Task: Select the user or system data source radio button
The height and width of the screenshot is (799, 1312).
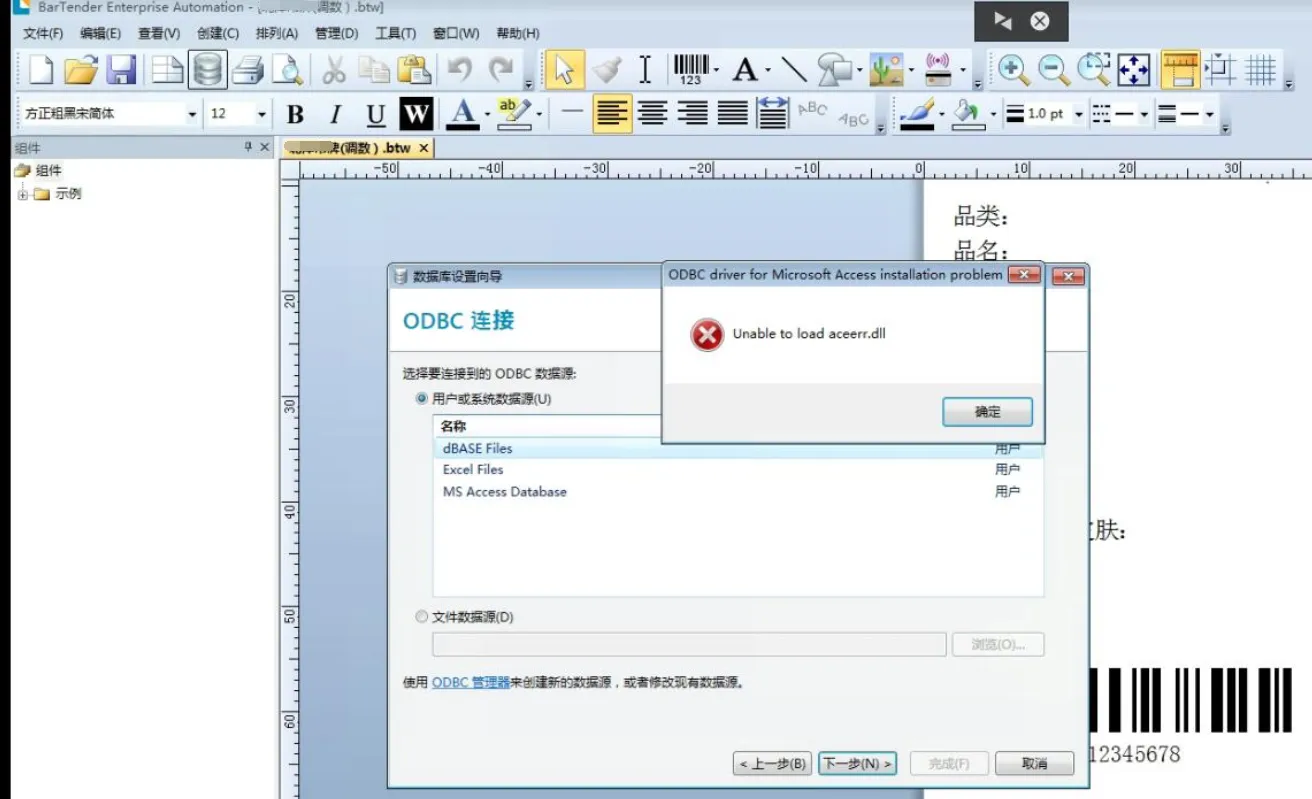Action: [x=422, y=399]
